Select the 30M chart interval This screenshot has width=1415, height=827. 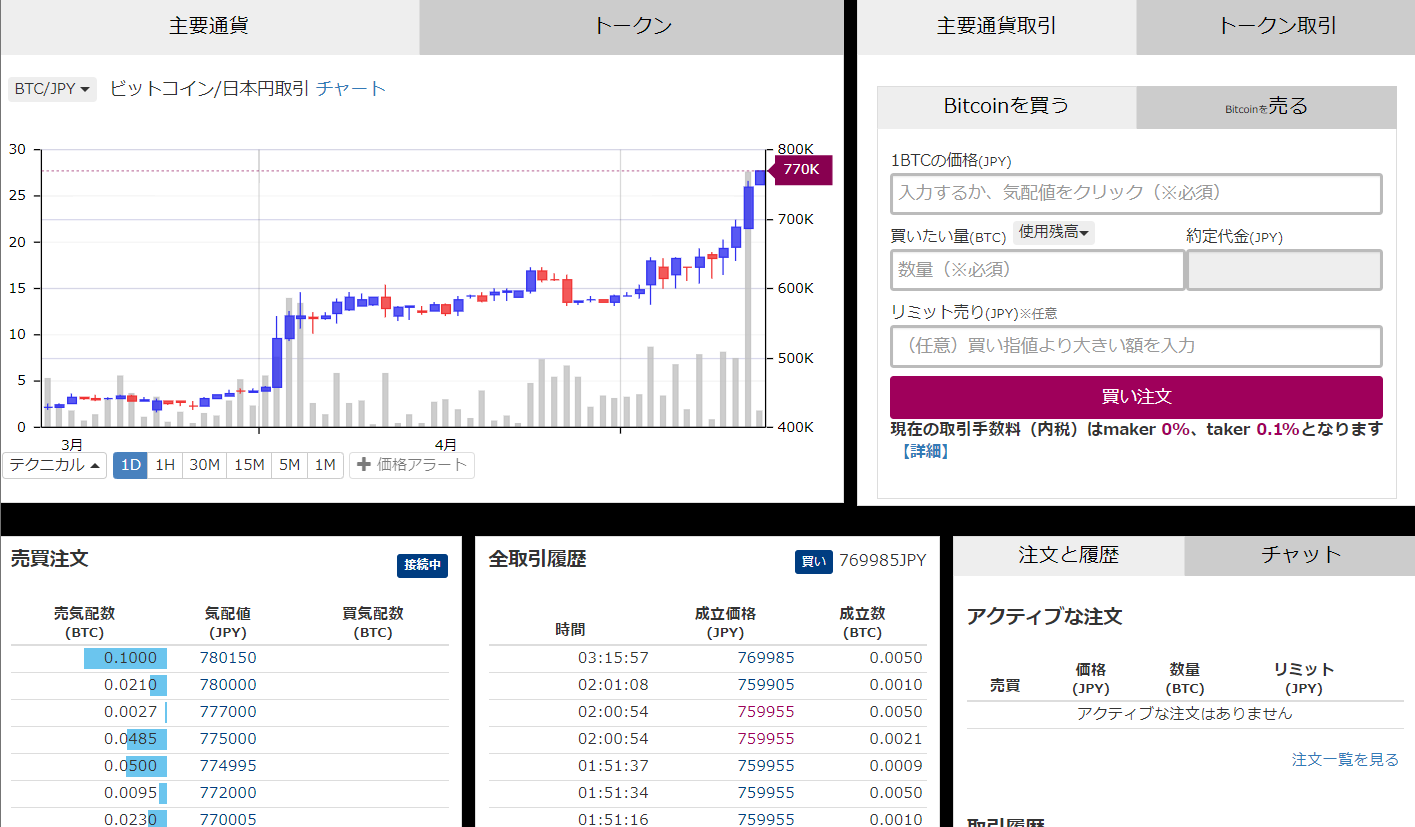coord(204,465)
